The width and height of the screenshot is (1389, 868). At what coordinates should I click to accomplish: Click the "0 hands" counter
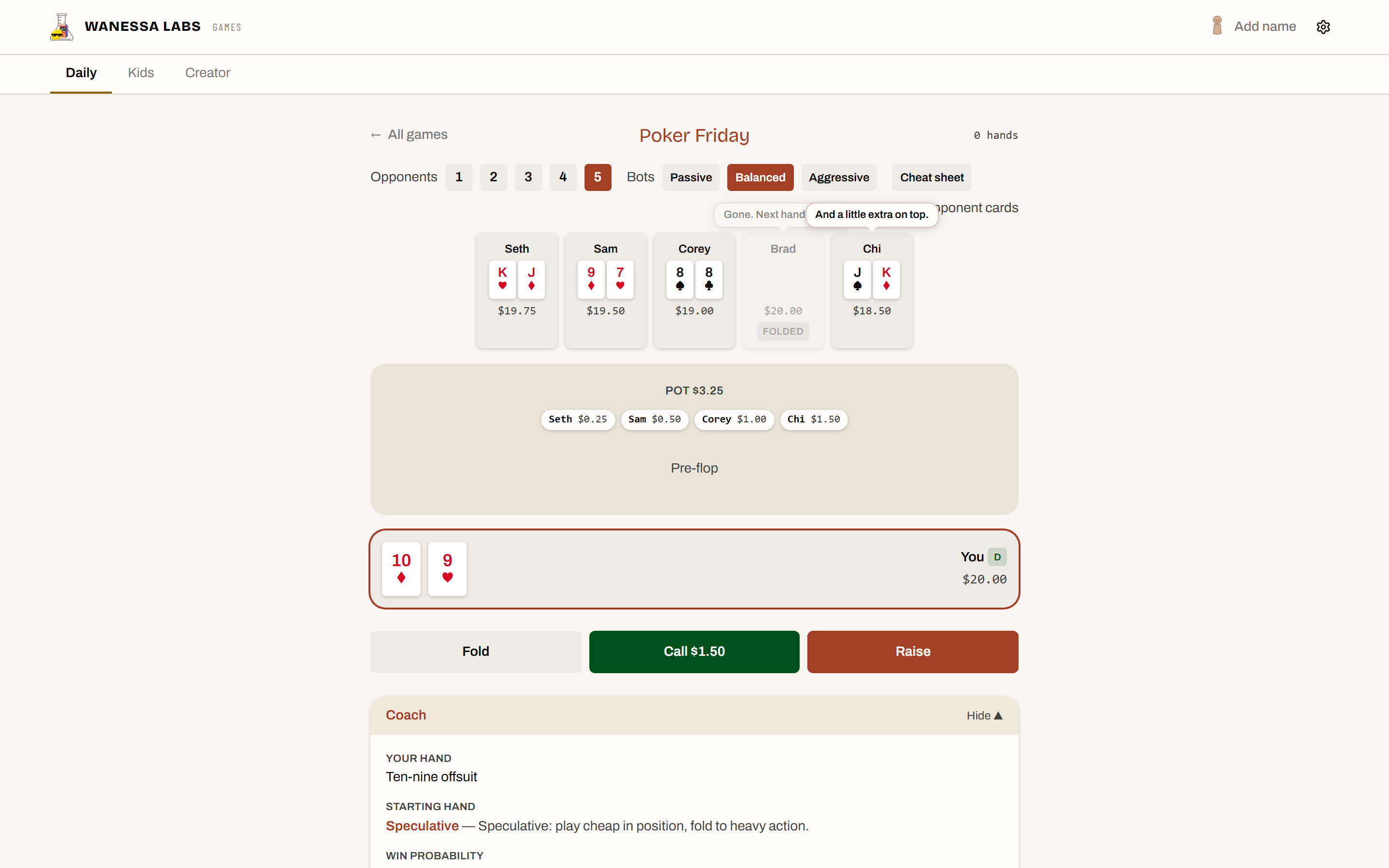coord(996,135)
